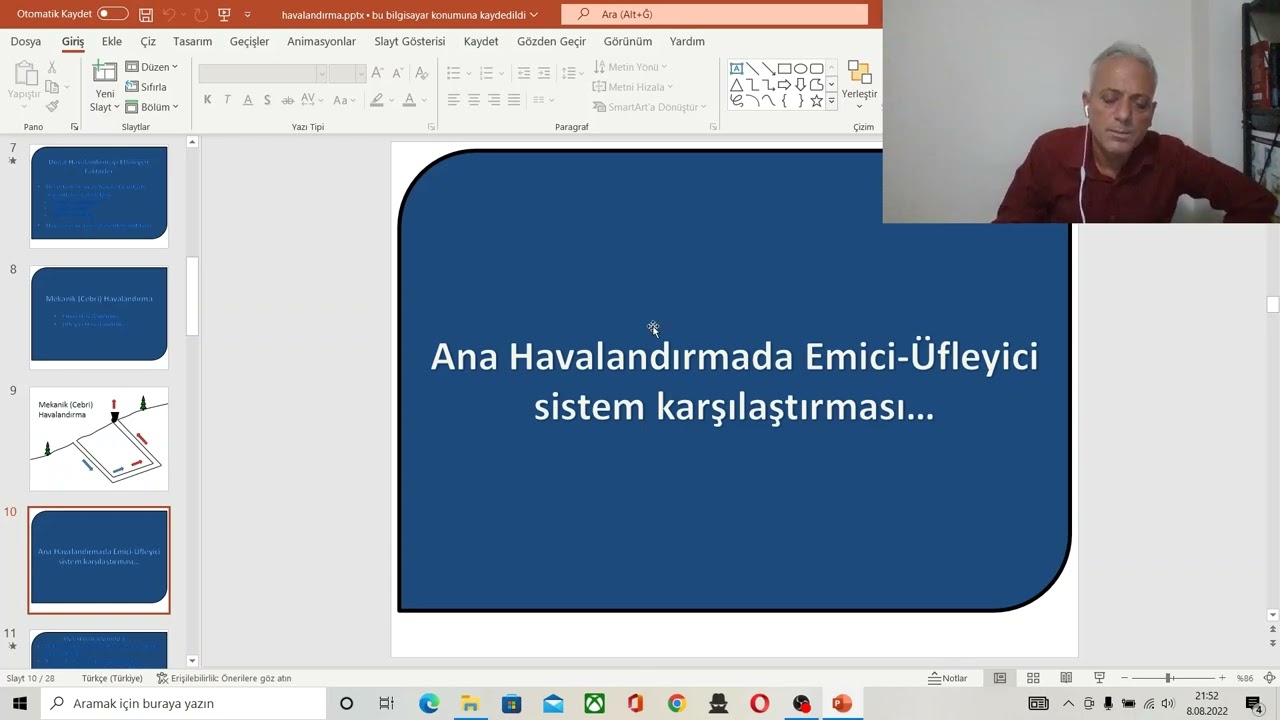This screenshot has width=1280, height=720.
Task: Click the numbered list icon
Action: [489, 73]
